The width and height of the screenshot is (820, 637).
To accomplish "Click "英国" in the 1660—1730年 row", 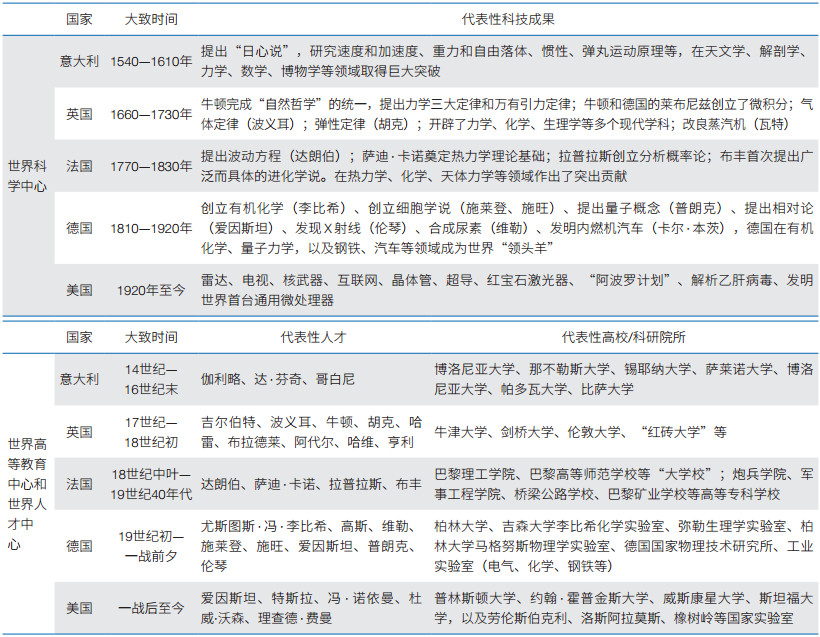I will [79, 114].
